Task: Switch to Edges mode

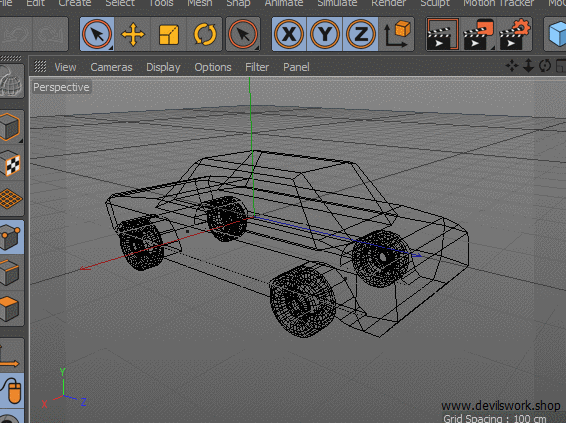Action: tap(11, 272)
